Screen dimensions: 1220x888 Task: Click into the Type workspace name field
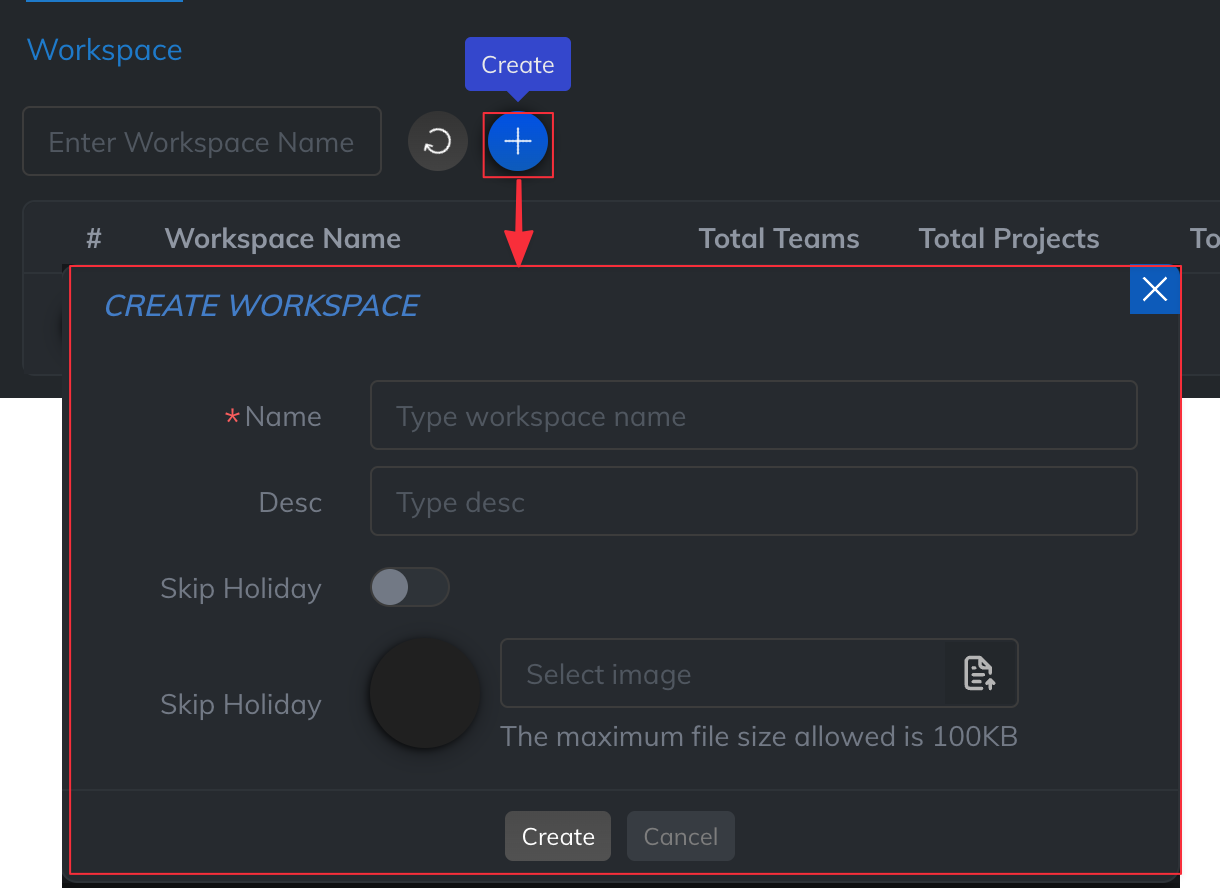coord(753,416)
